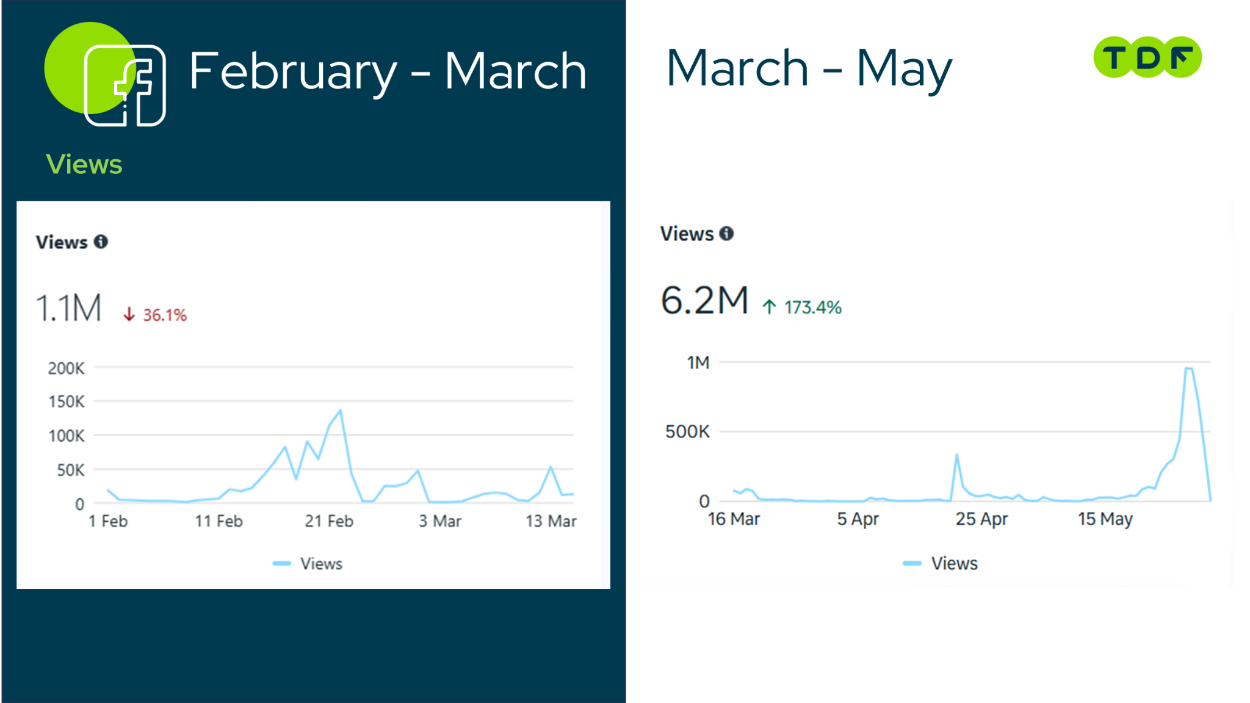Click the "Views" title above 6.2M
Screen dimensions: 1250x703
tap(687, 234)
